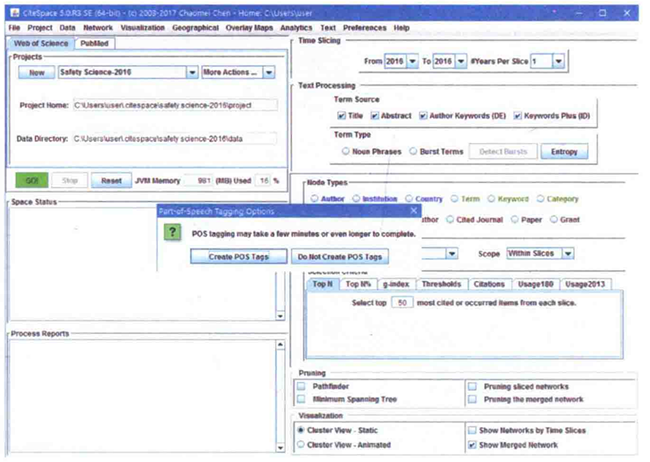Enable the Pathfinder pruning option
The height and width of the screenshot is (462, 650).
(303, 386)
